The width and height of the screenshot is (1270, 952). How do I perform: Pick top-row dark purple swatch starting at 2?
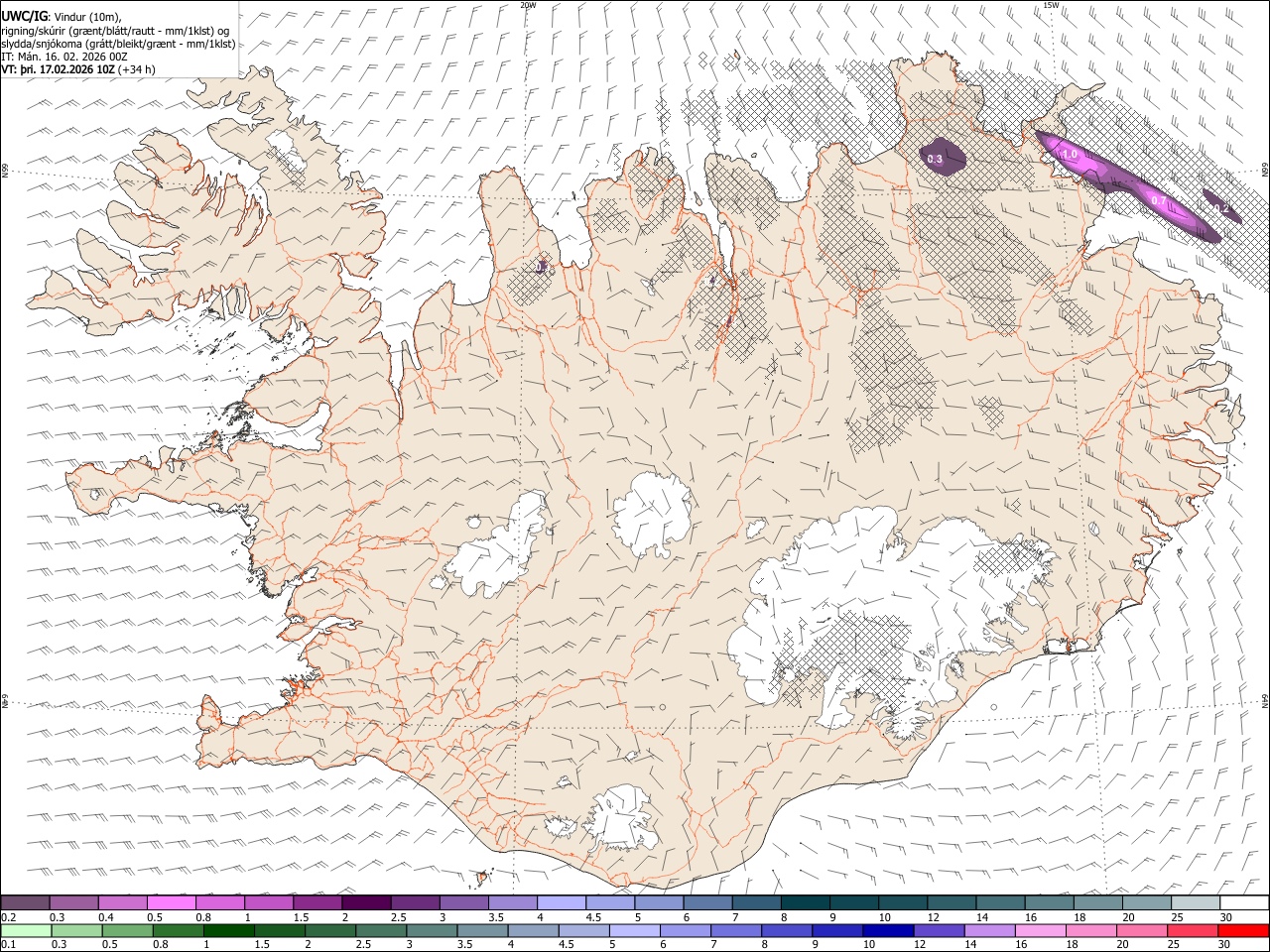(x=366, y=902)
